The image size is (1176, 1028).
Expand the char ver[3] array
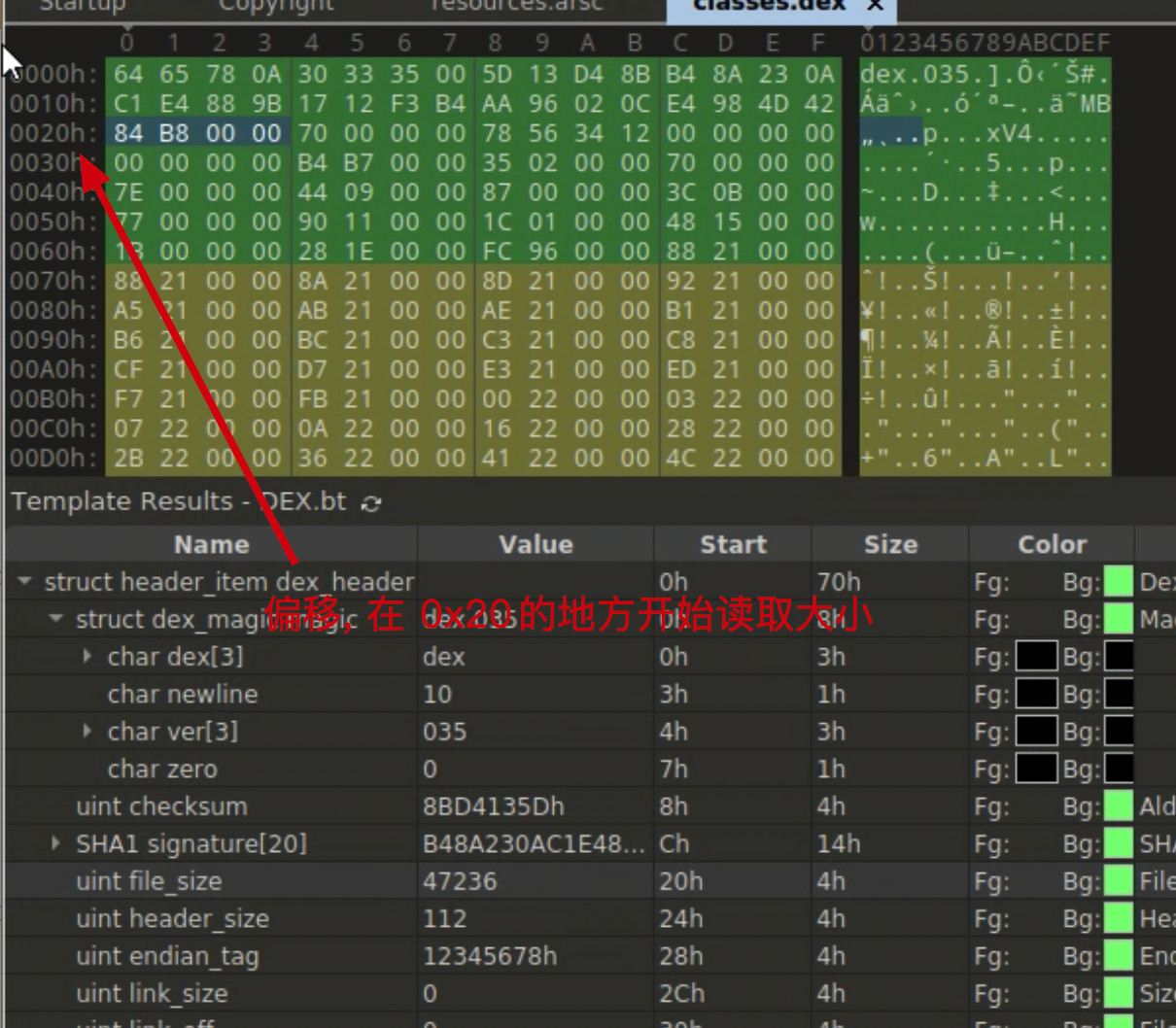pyautogui.click(x=86, y=732)
